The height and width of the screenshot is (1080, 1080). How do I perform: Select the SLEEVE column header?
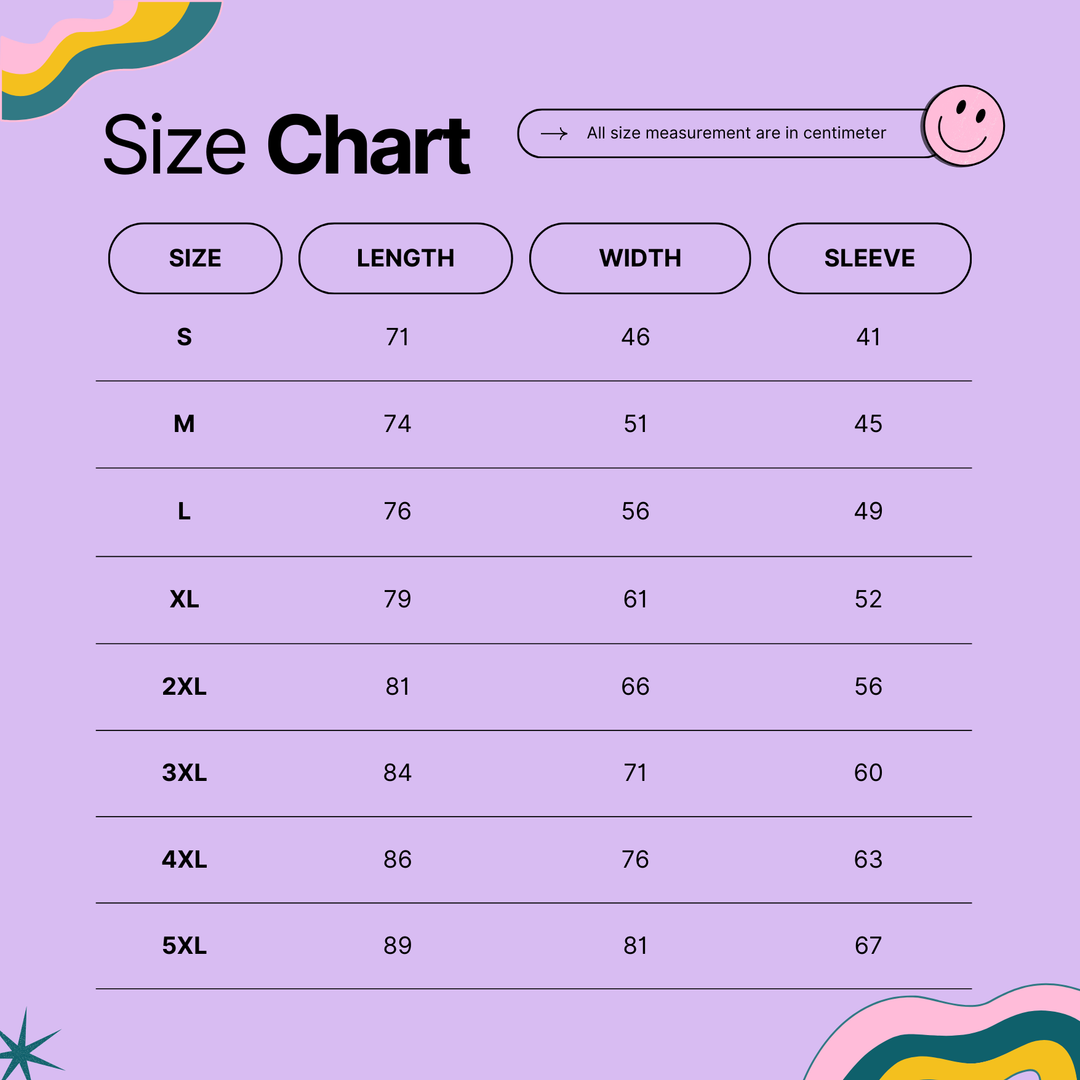(x=869, y=258)
